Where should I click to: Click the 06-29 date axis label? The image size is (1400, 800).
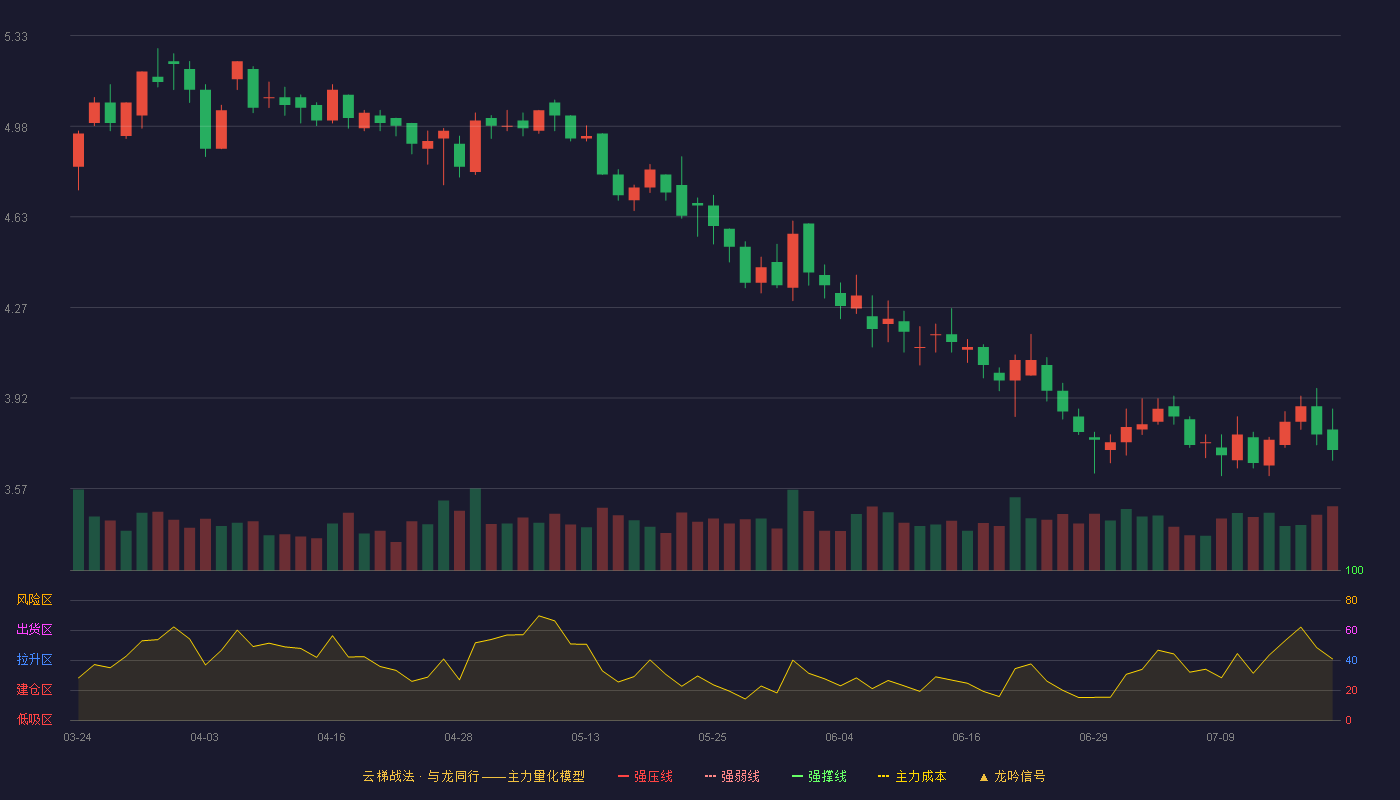[x=1093, y=737]
